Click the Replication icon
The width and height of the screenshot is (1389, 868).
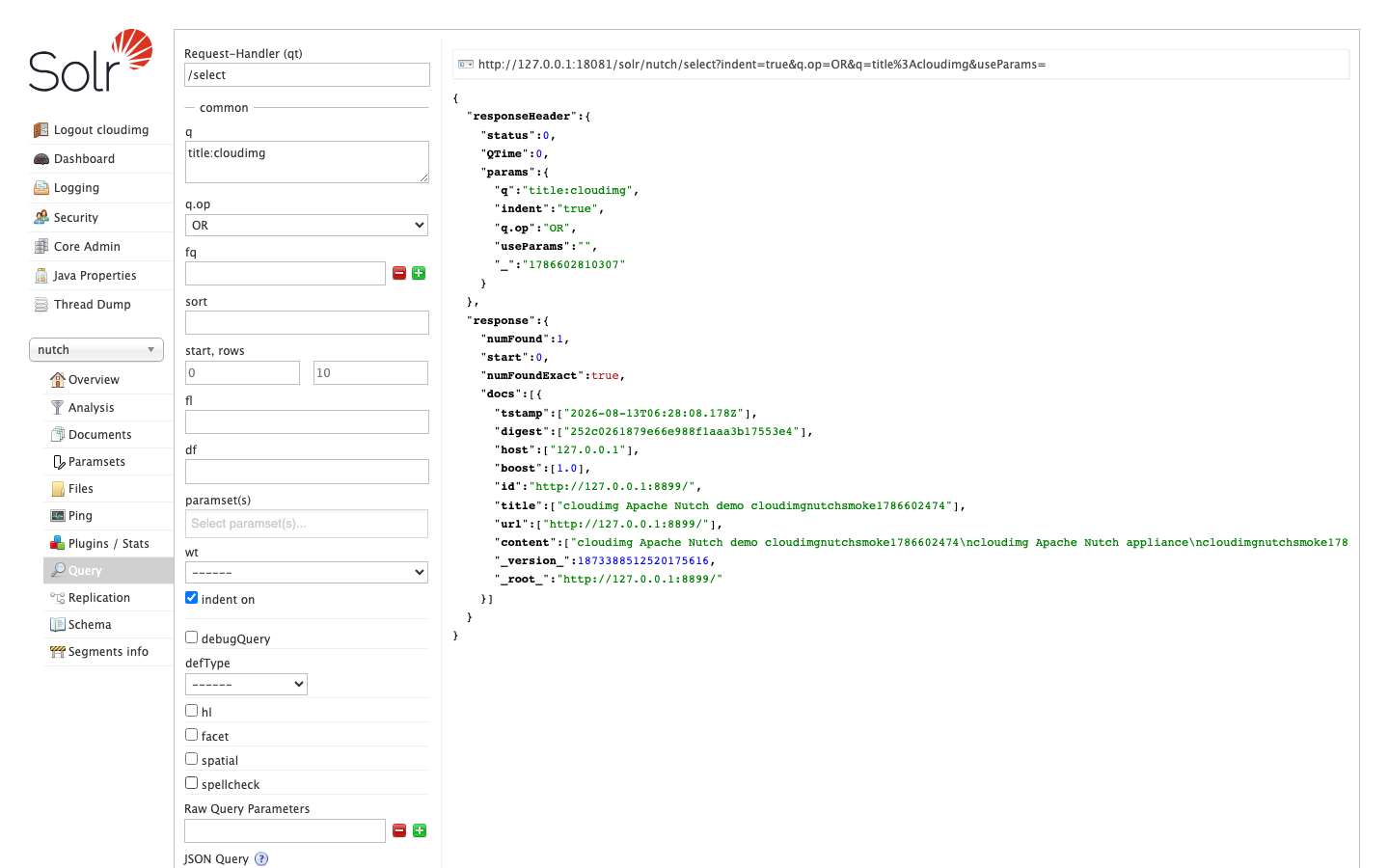[x=58, y=598]
